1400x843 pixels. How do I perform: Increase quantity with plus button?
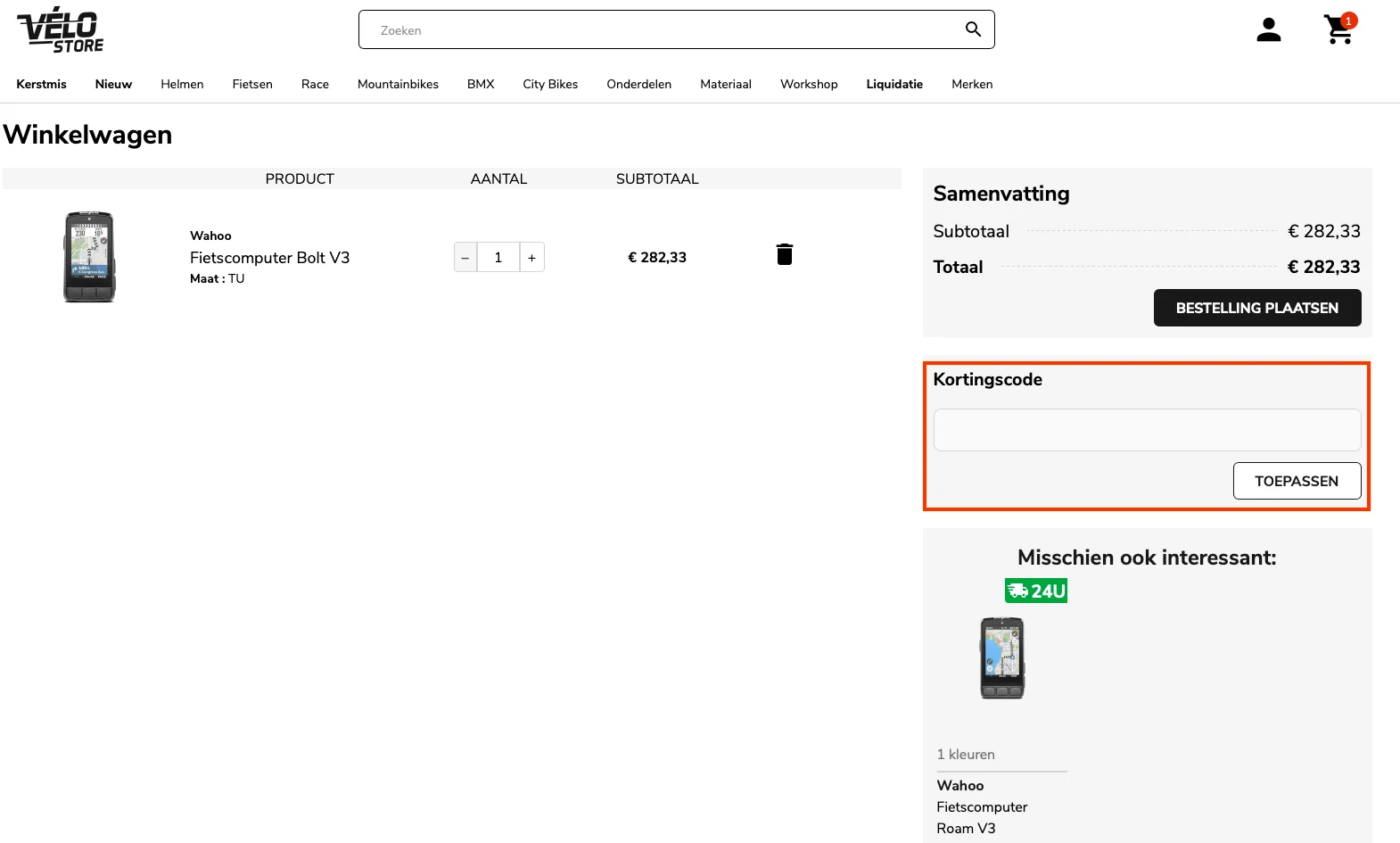coord(531,258)
